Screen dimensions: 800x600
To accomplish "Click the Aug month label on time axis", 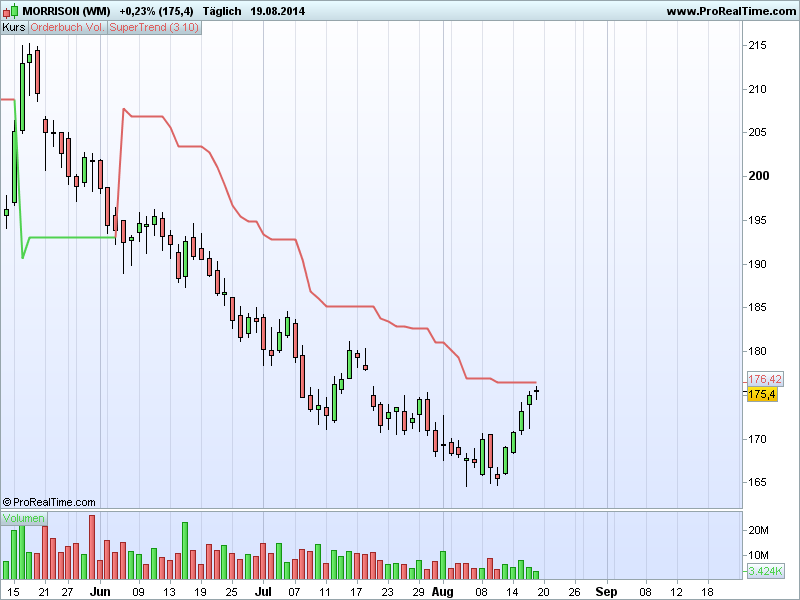I will [x=442, y=592].
